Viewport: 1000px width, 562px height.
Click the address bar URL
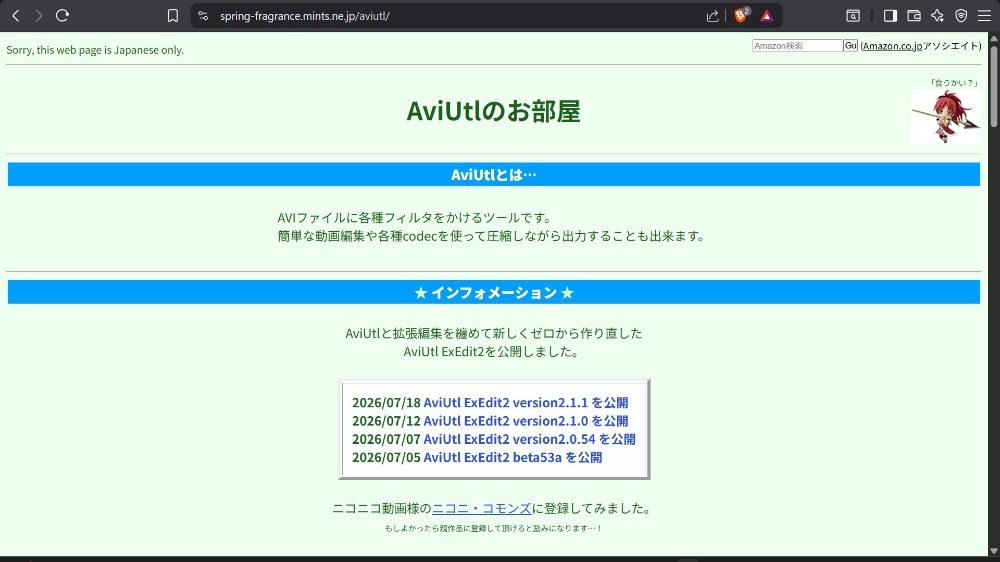pos(305,16)
